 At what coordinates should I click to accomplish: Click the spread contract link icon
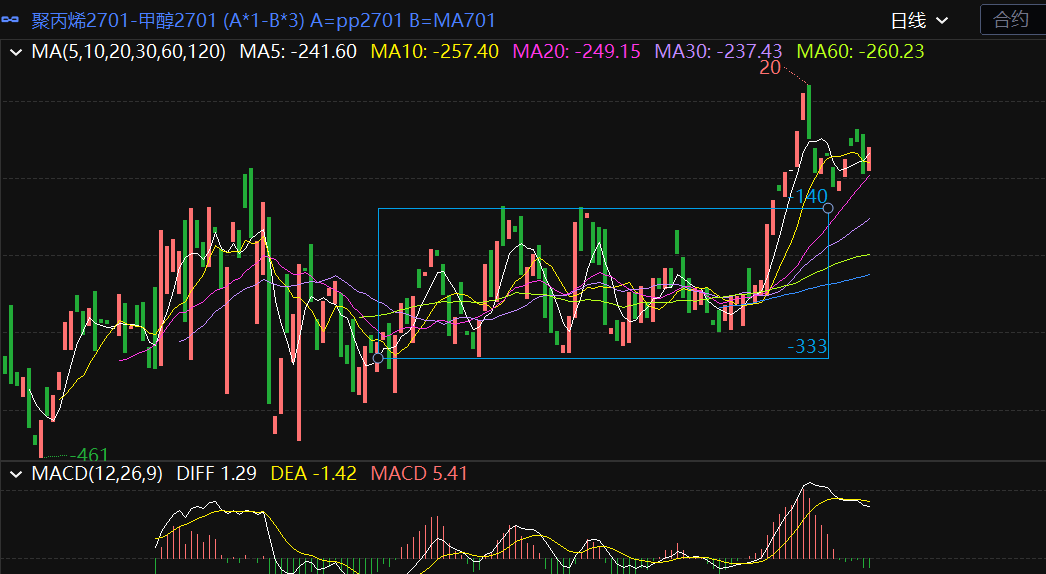[x=9, y=20]
